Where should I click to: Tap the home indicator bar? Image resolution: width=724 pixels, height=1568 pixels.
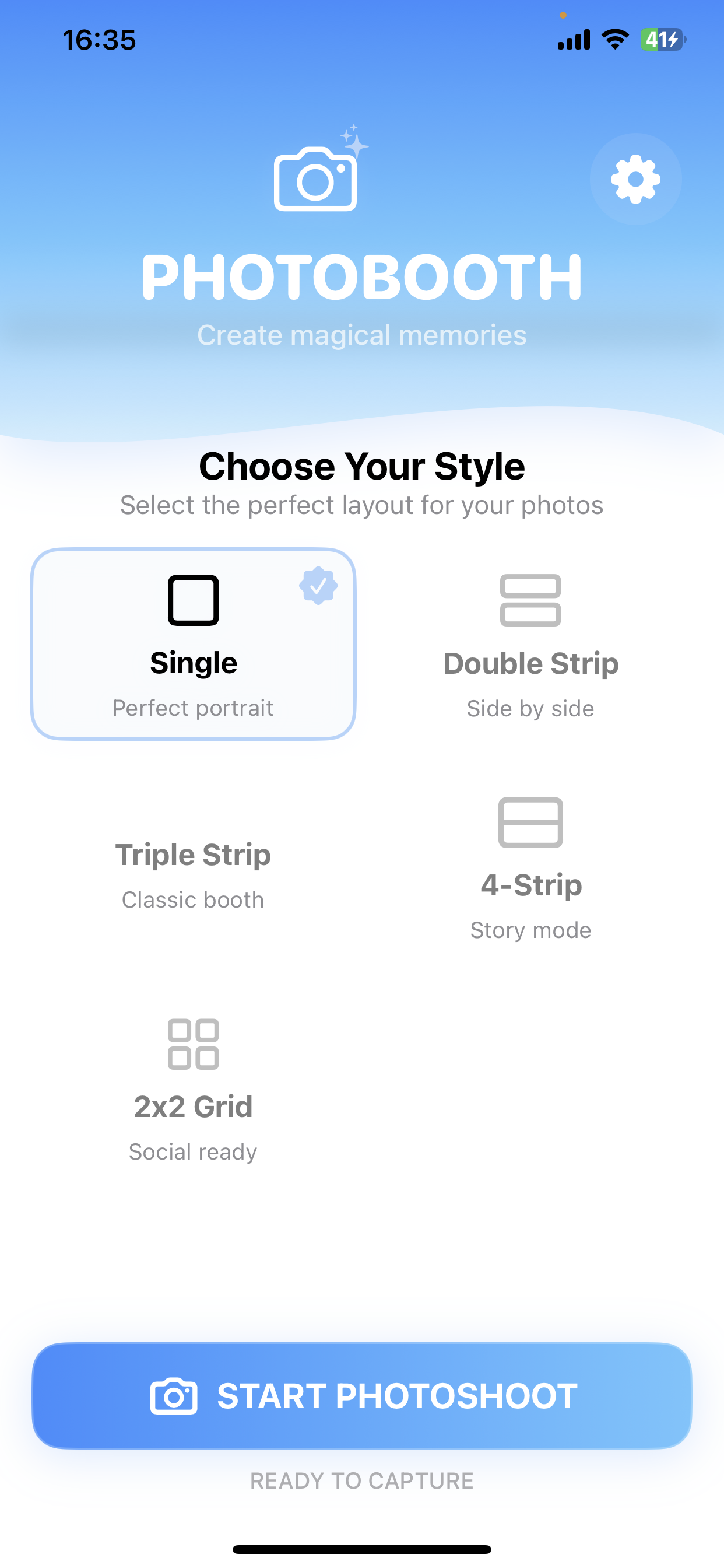tap(362, 1549)
